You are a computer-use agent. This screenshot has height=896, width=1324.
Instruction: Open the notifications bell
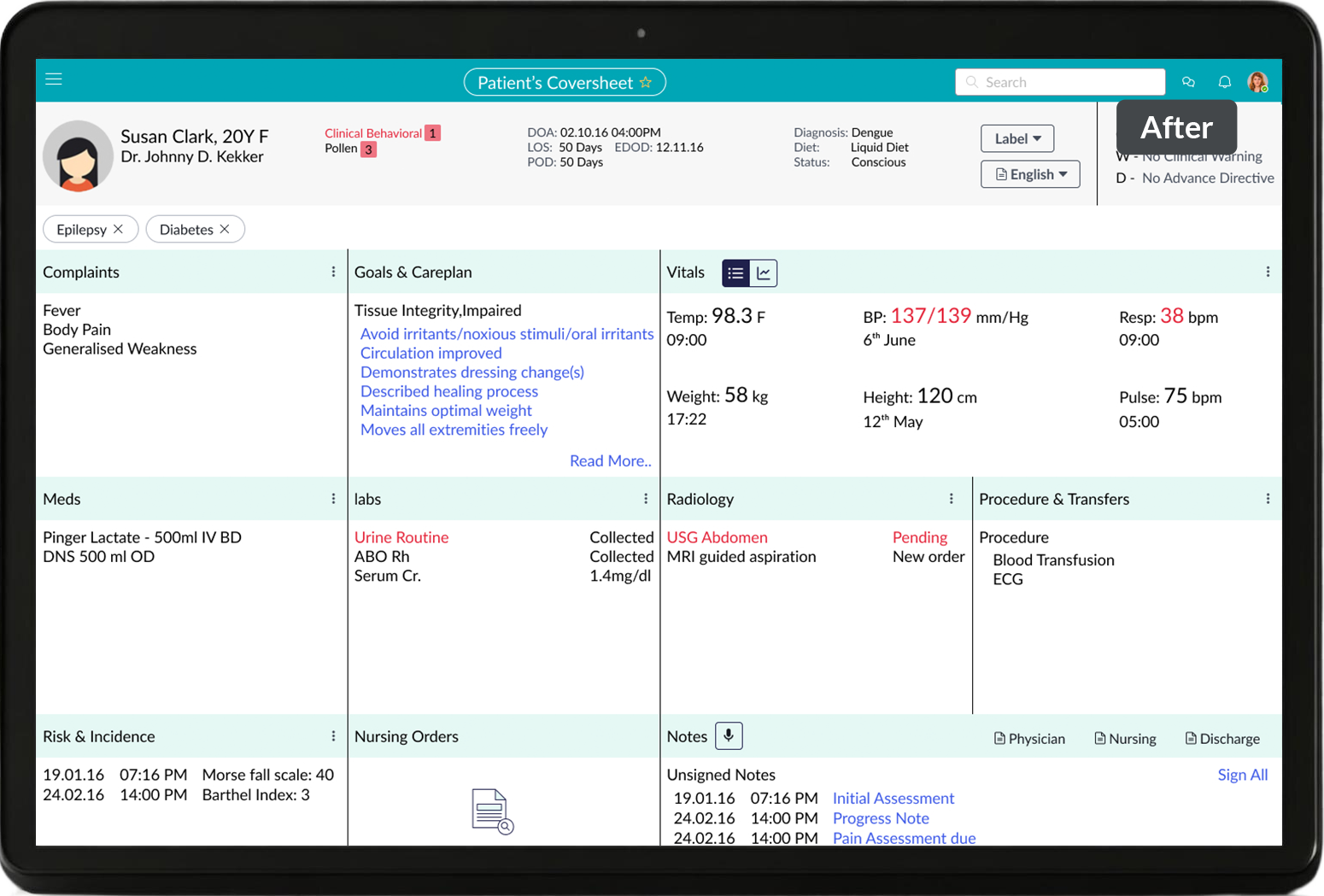[1224, 82]
